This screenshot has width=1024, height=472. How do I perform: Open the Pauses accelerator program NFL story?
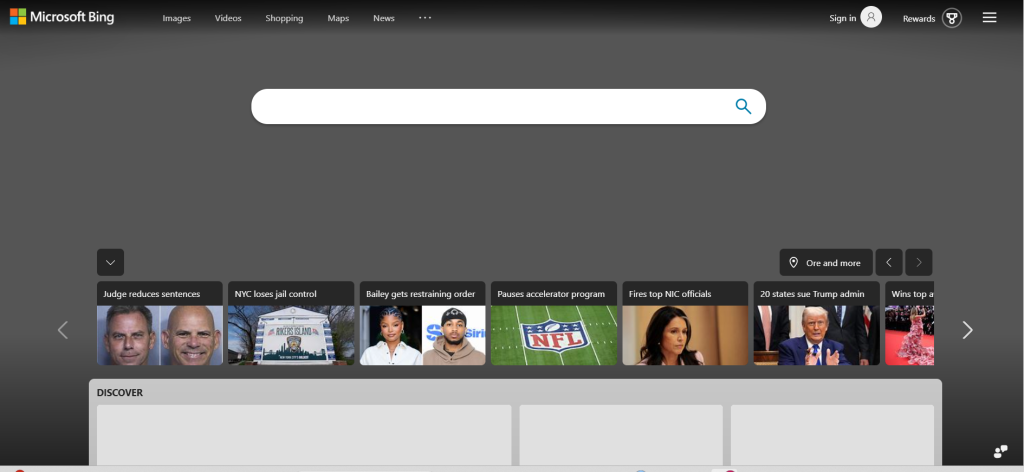click(554, 323)
